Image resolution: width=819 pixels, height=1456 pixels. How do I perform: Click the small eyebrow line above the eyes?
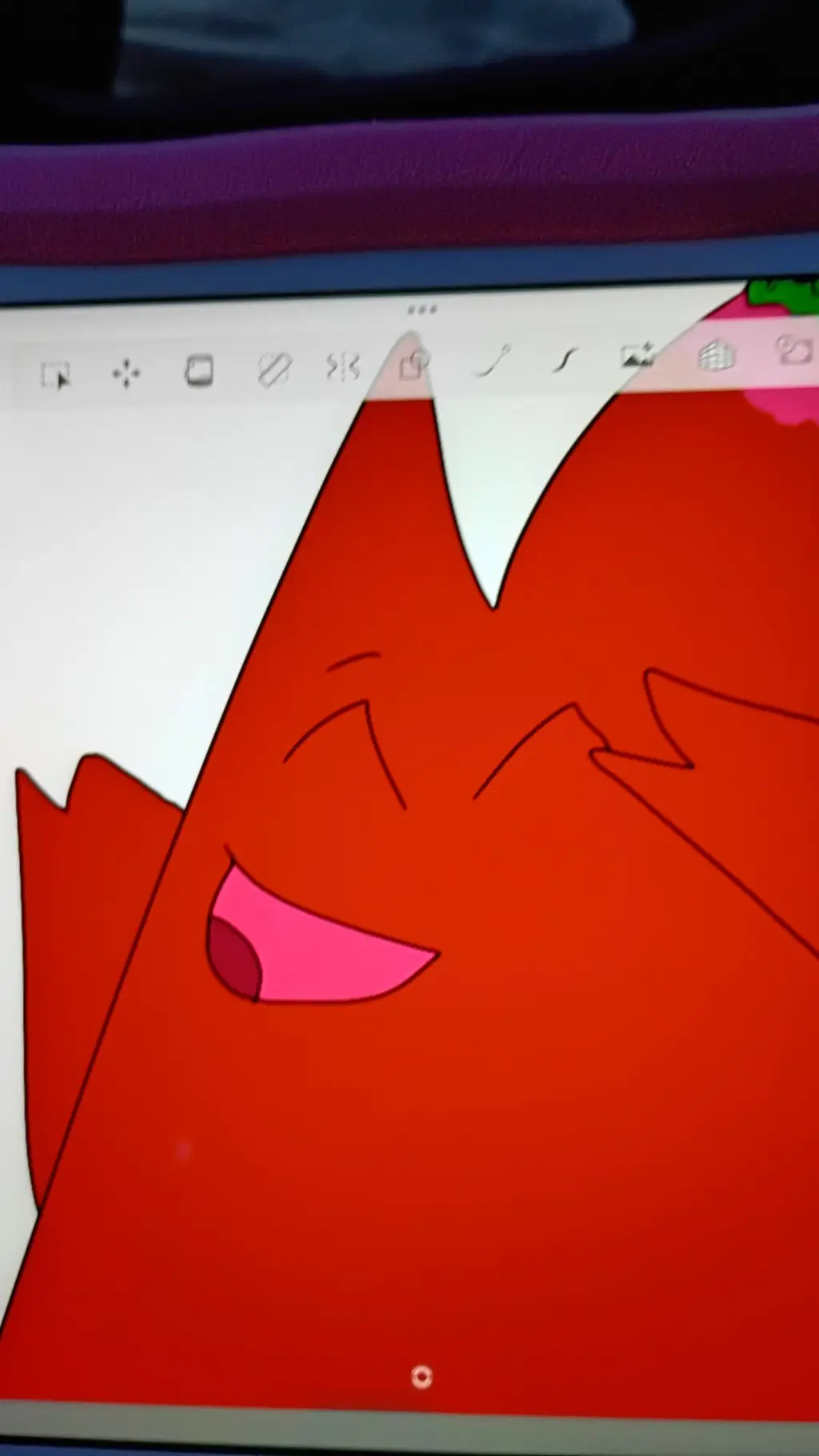tap(353, 660)
